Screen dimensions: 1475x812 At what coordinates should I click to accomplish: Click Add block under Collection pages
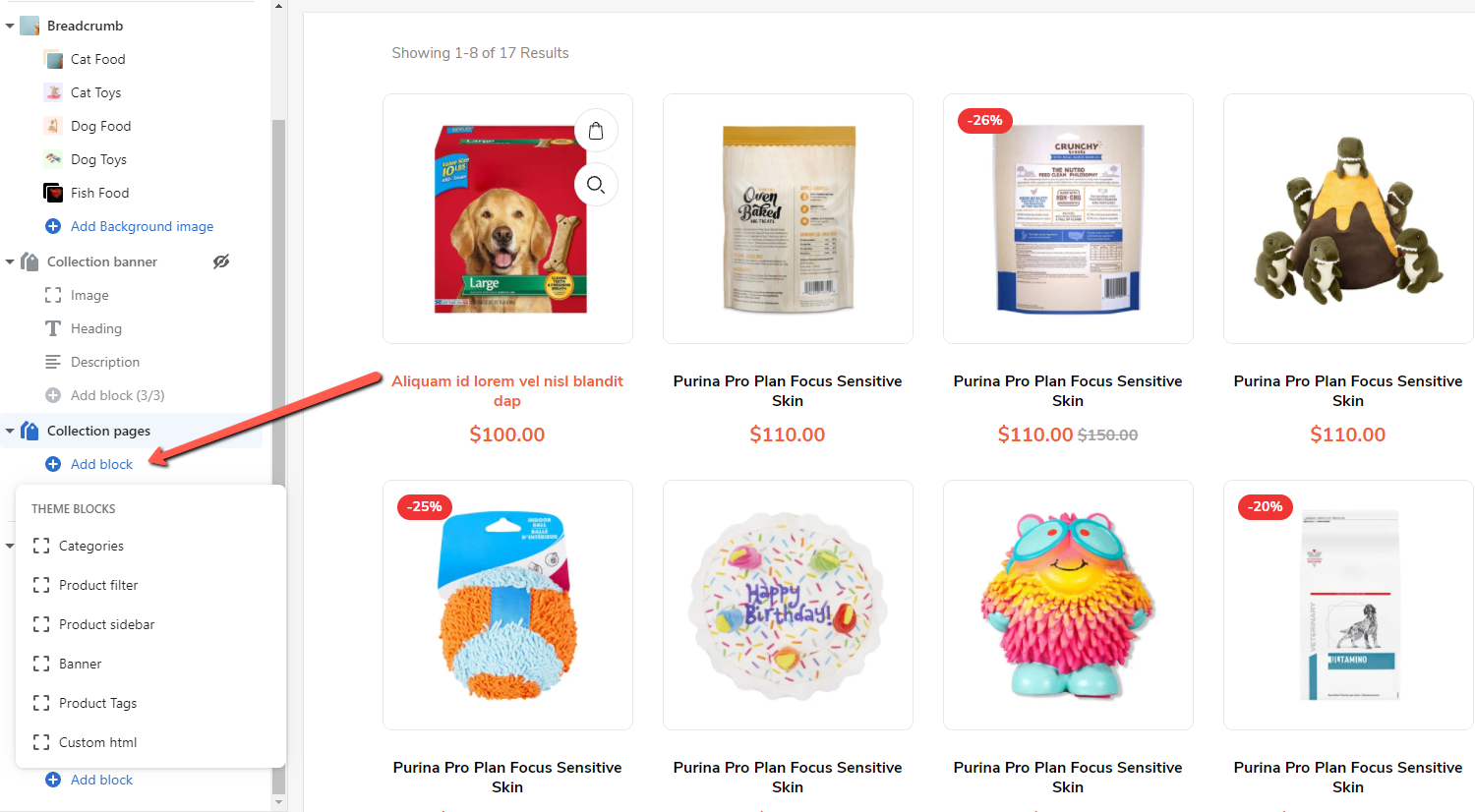pos(101,464)
